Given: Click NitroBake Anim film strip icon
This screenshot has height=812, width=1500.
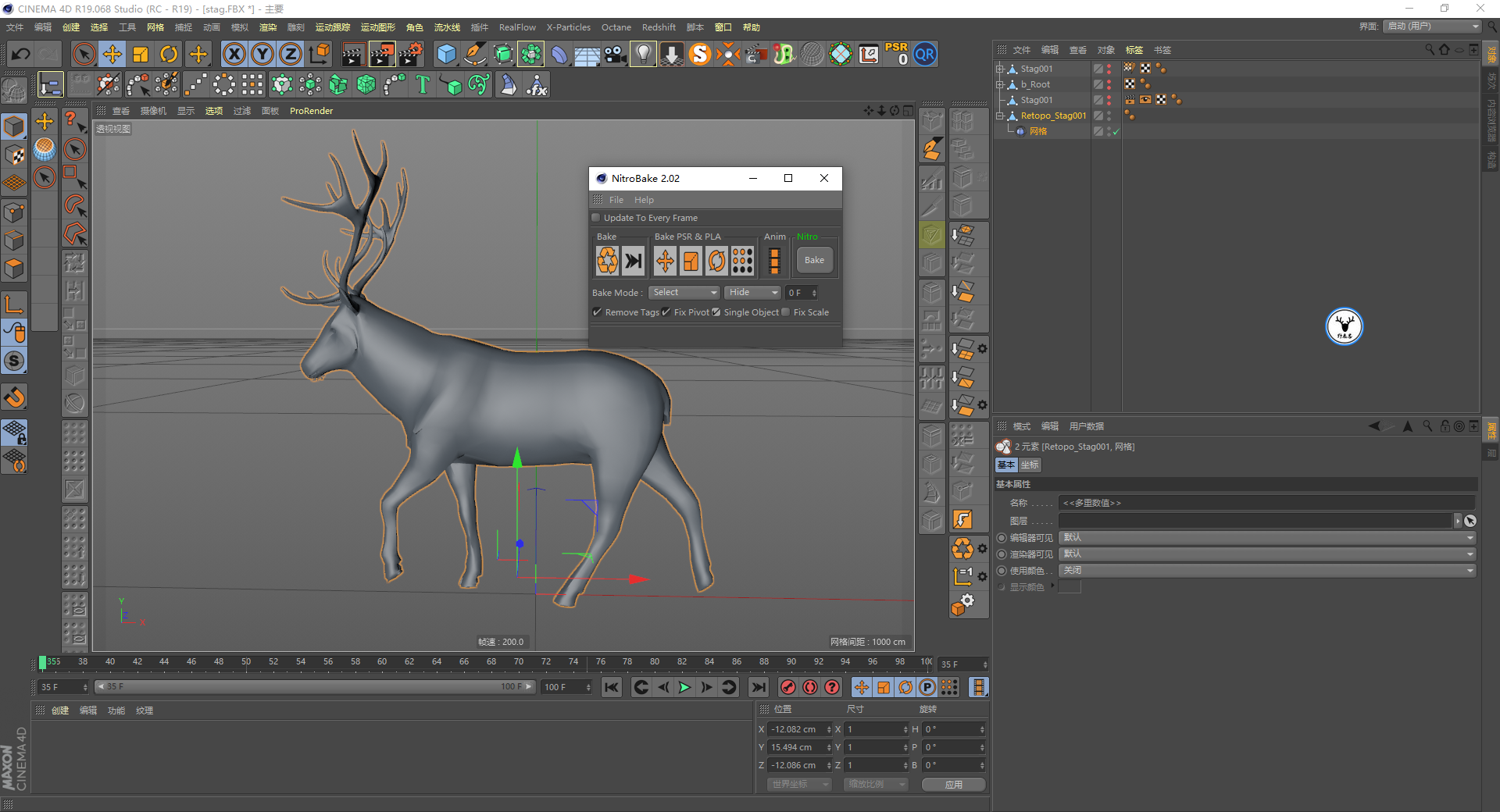Looking at the screenshot, I should (774, 260).
